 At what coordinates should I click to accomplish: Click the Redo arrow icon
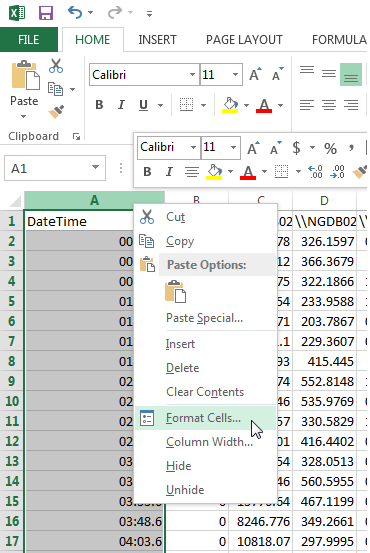pyautogui.click(x=115, y=13)
